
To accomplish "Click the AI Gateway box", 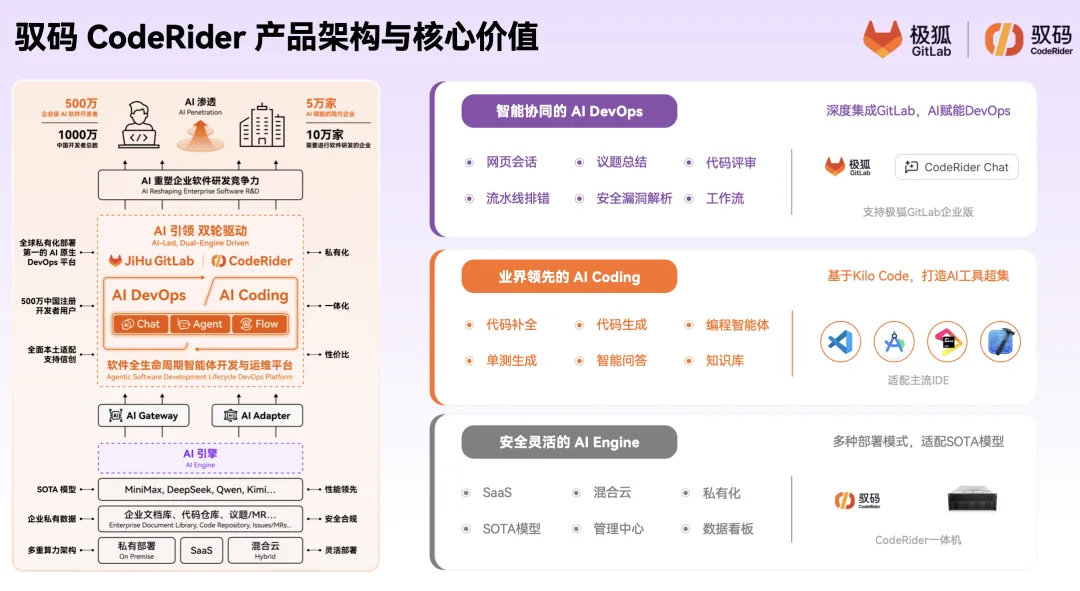I will coord(142,415).
